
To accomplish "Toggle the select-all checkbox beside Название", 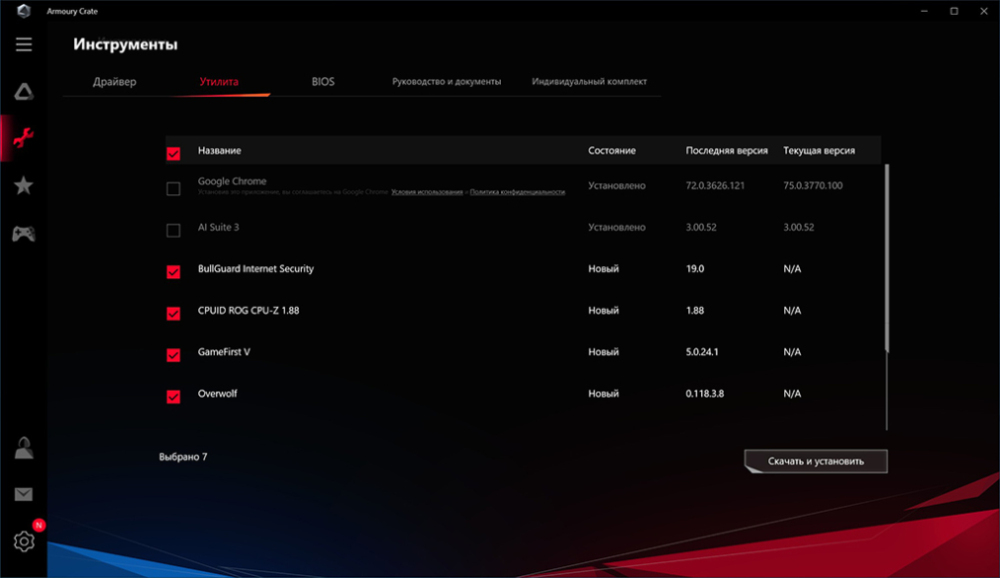I will [173, 154].
